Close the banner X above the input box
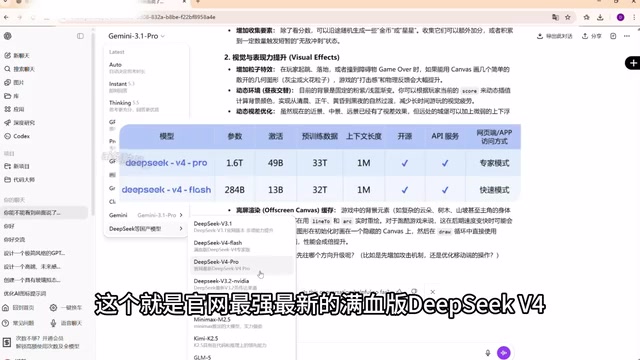640x360 pixels. pyautogui.click(x=433, y=292)
